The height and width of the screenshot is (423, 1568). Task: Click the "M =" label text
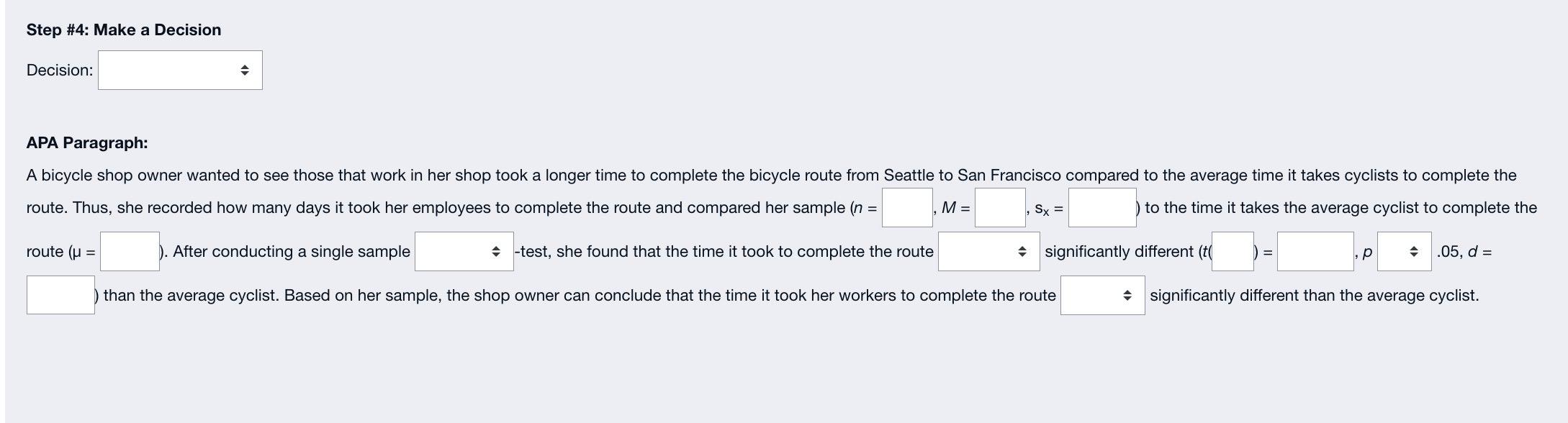(955, 208)
